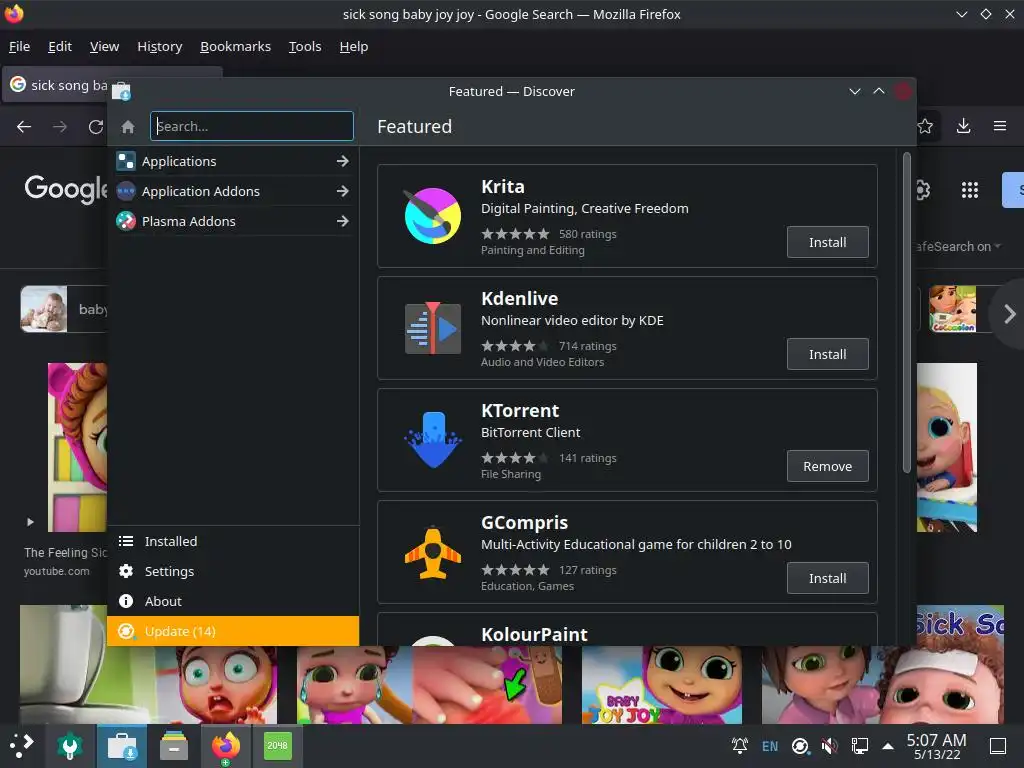Install GCompris
This screenshot has height=768, width=1024.
(x=827, y=579)
